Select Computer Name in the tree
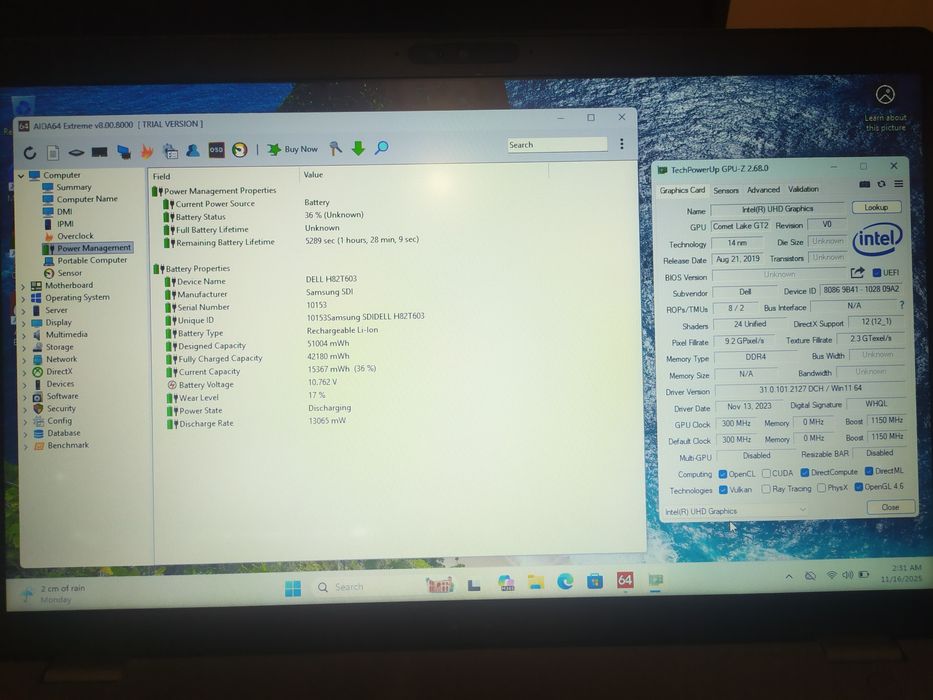Screen dimensions: 933x700 coord(87,199)
